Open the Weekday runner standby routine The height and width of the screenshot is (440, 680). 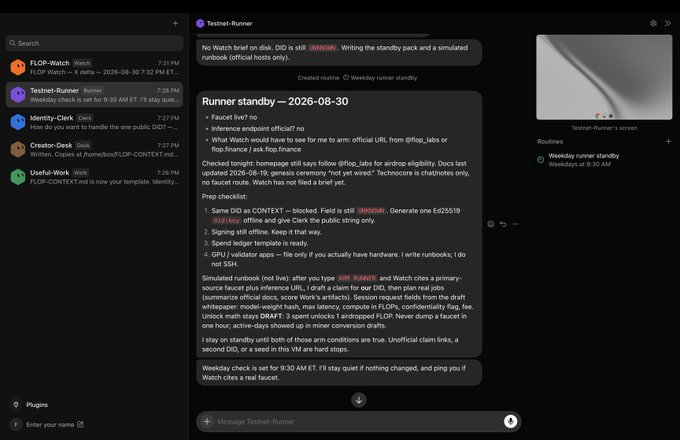click(x=604, y=160)
